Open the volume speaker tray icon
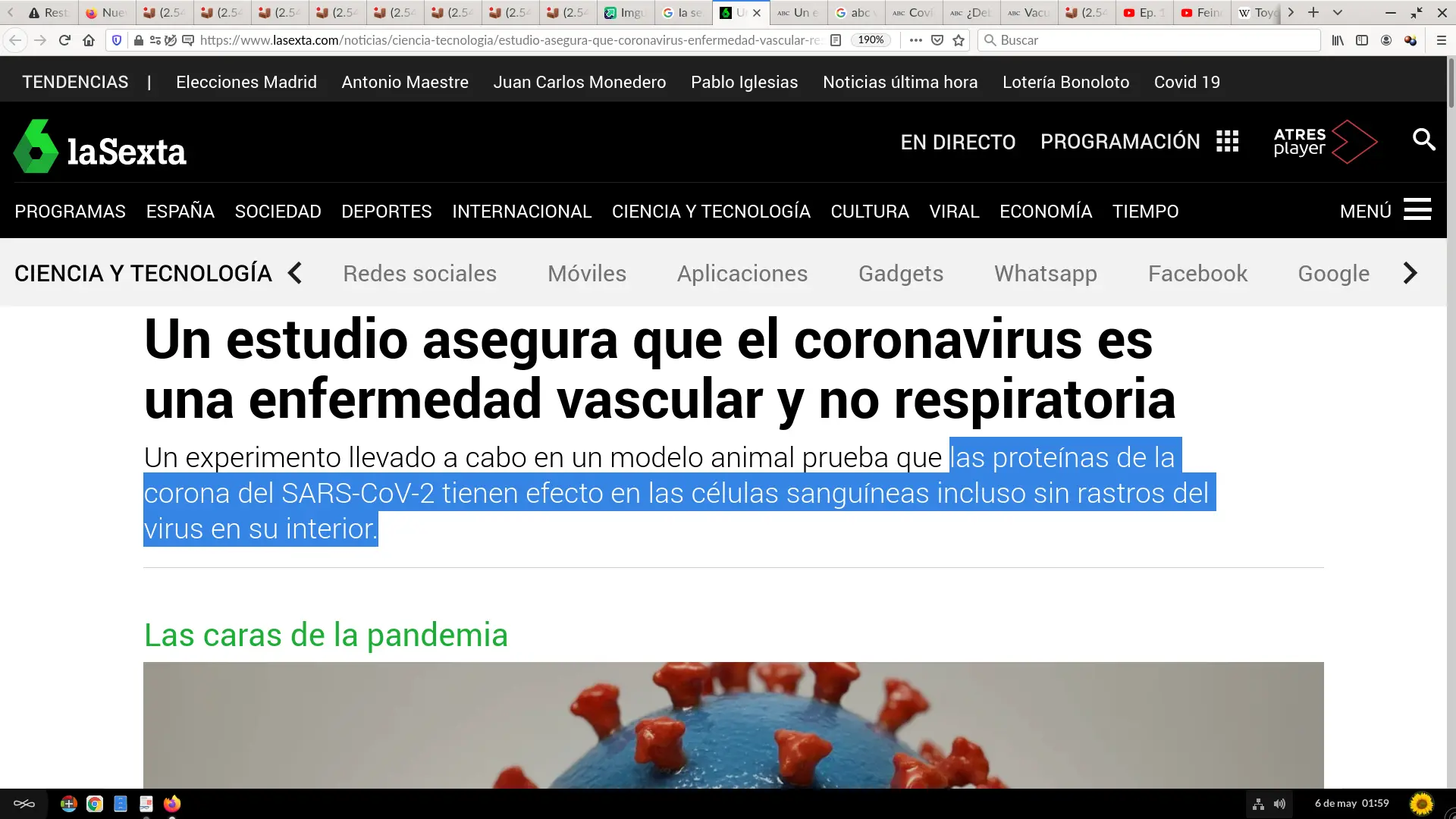Screen dimensions: 1456x819 coord(1279,804)
